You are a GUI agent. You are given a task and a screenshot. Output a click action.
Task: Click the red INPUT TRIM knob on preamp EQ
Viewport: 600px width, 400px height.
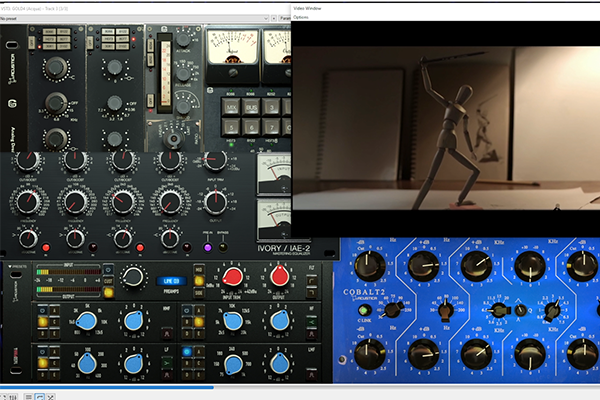(232, 276)
